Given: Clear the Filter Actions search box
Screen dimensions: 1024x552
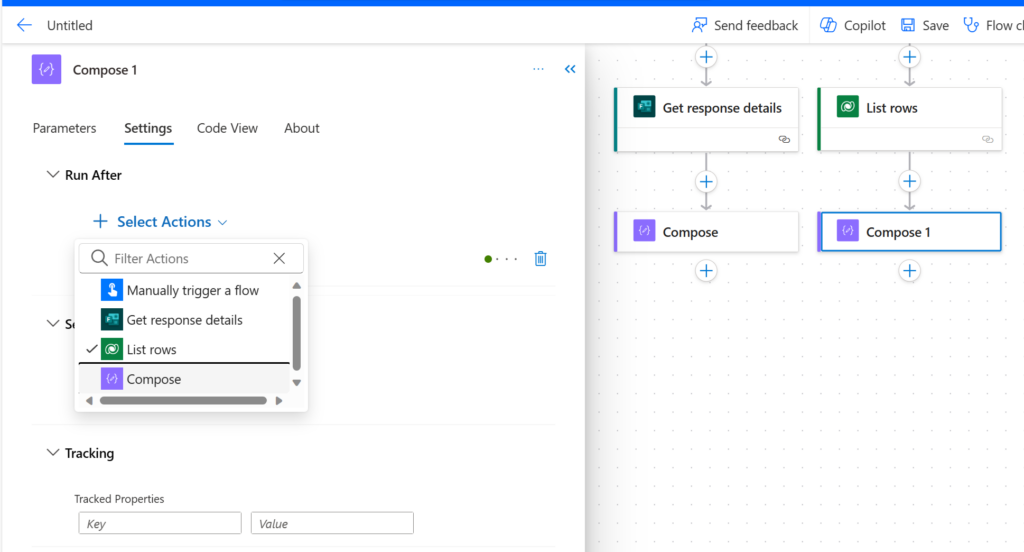Looking at the screenshot, I should [279, 258].
